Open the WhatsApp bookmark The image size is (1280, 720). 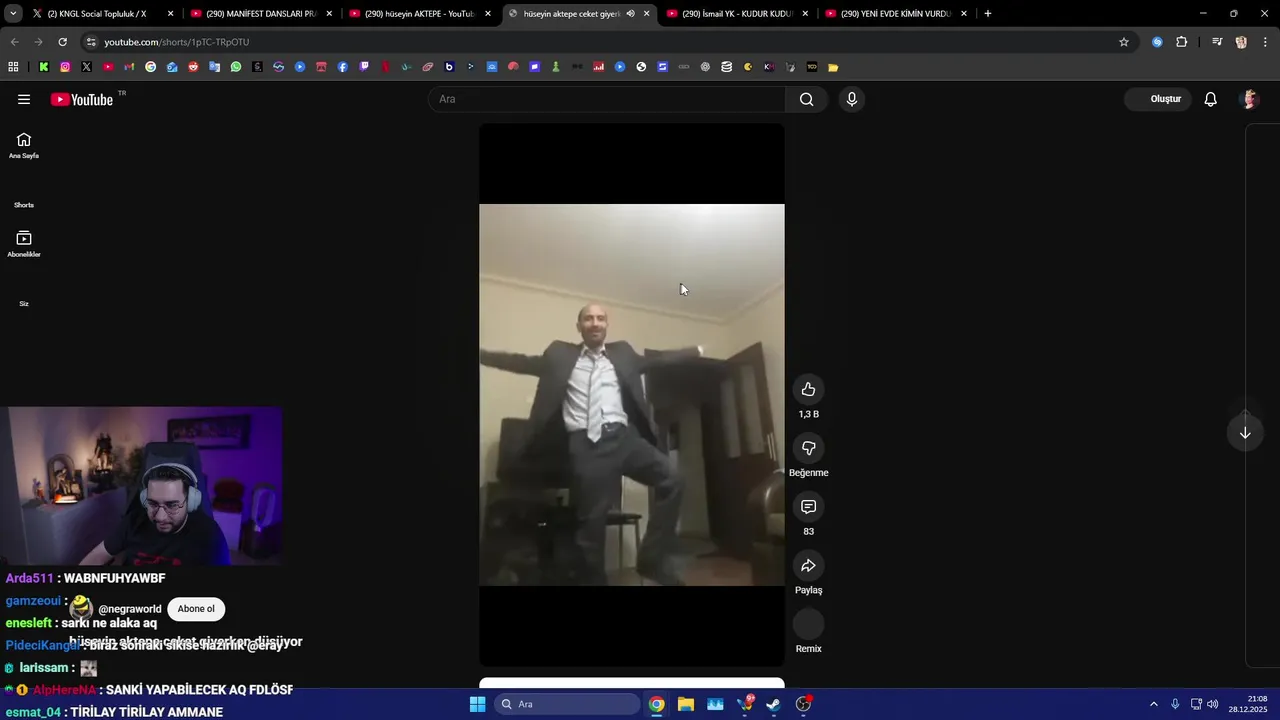pos(236,67)
